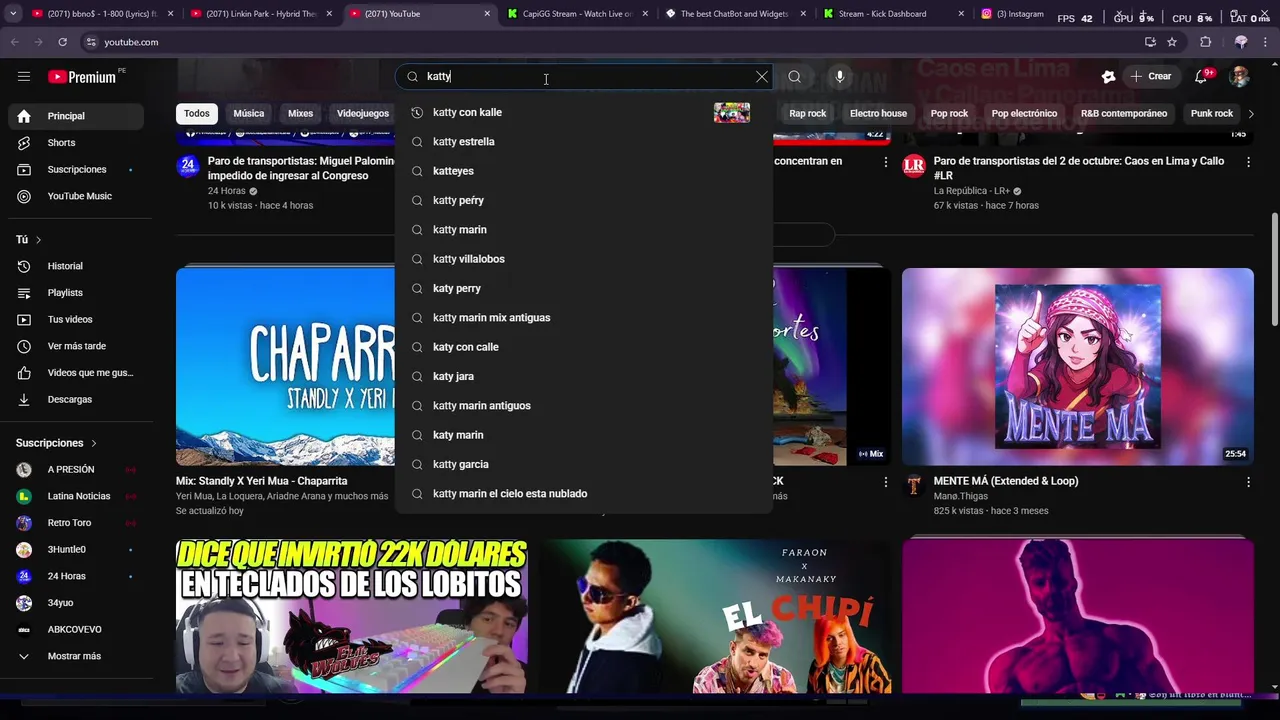Open the 3Huntle0 channel subscription
1280x720 pixels.
click(77, 549)
